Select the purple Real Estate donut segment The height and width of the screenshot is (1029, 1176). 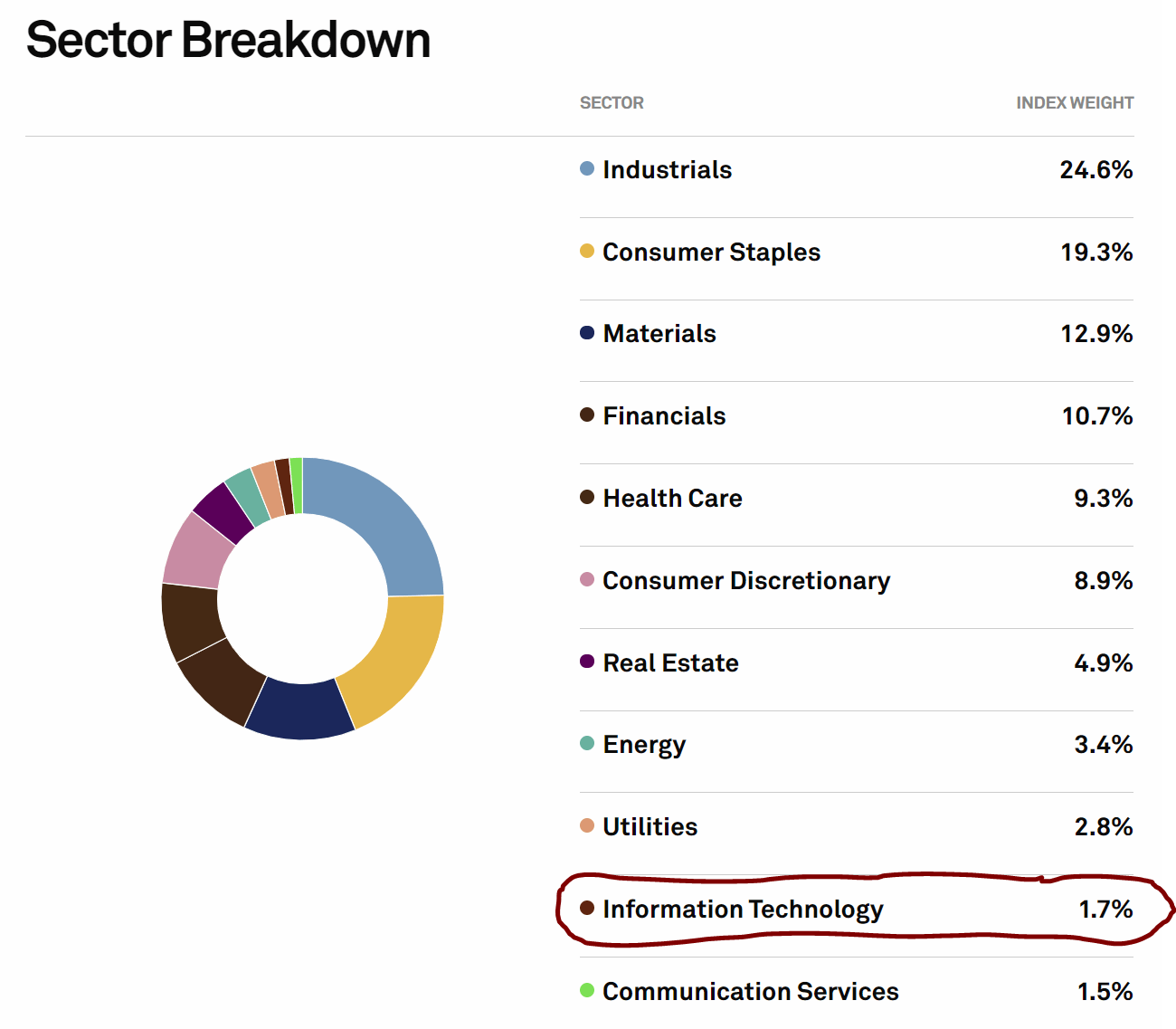221,511
